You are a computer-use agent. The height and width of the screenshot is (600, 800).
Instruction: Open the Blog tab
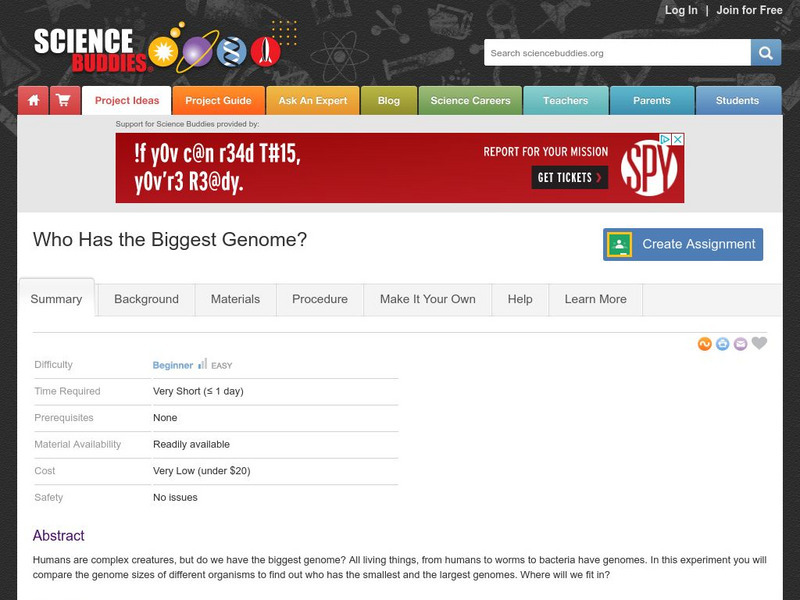tap(389, 101)
